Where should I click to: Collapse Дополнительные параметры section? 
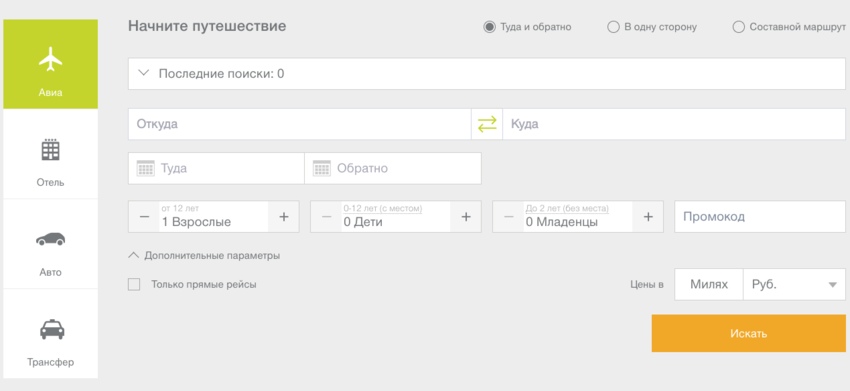point(204,255)
